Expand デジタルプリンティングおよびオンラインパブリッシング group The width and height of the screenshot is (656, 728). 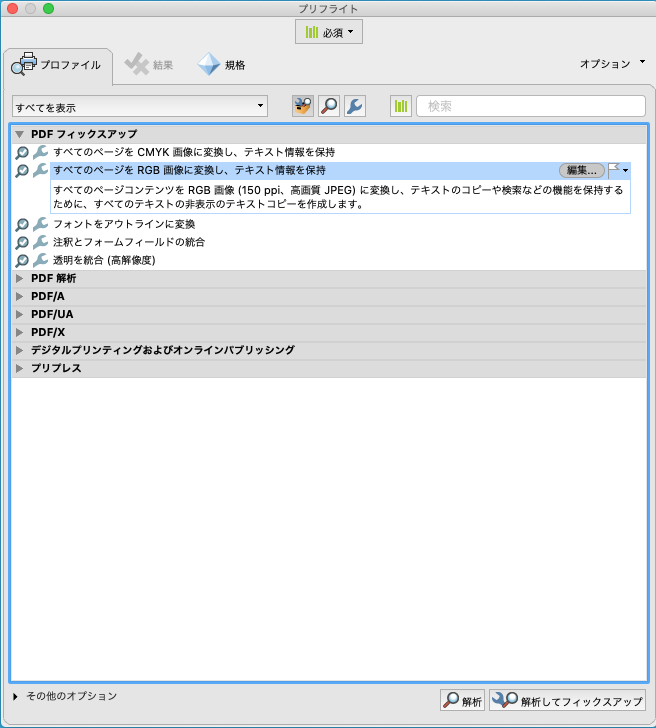pyautogui.click(x=19, y=350)
